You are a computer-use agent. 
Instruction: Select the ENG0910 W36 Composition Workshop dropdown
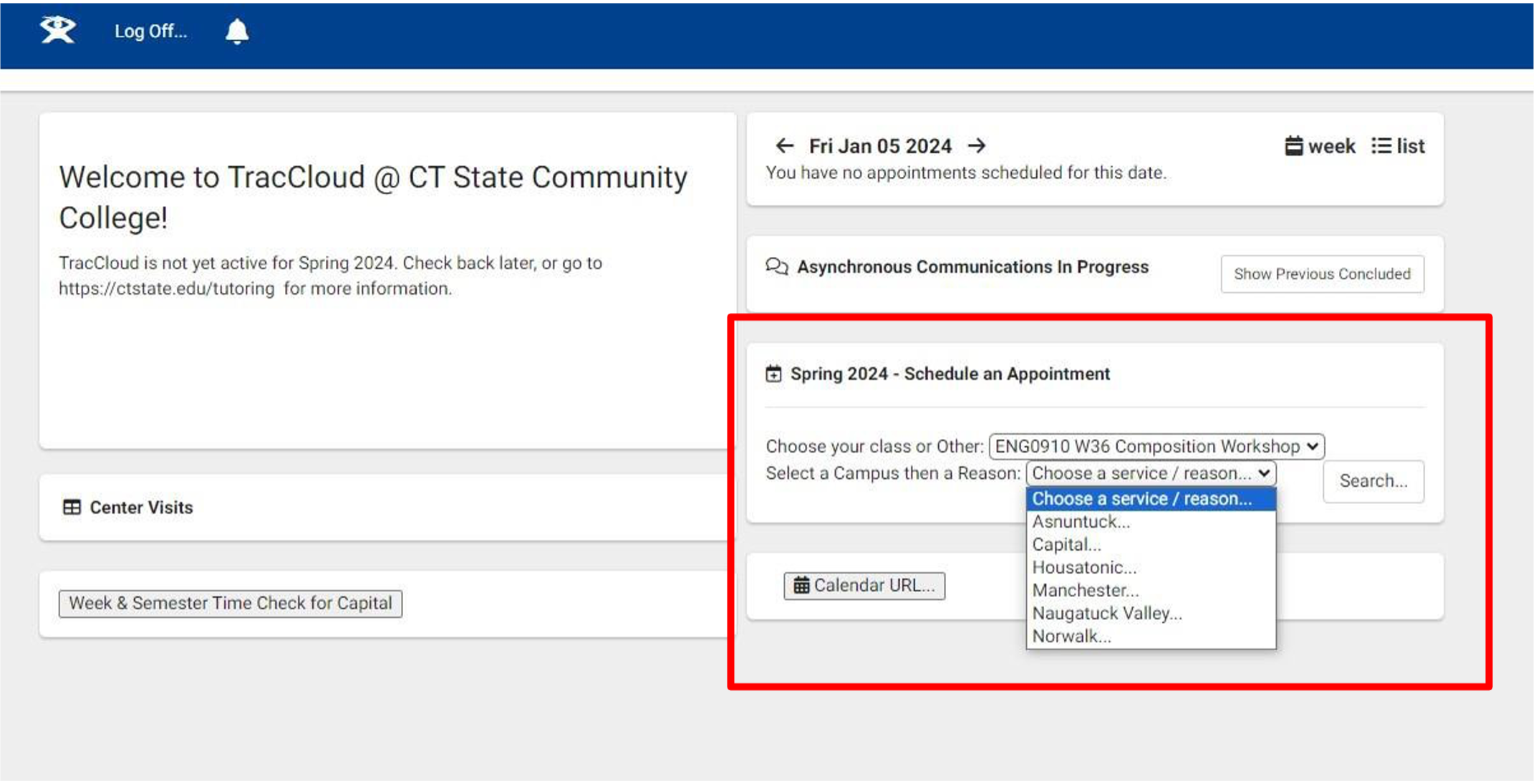(x=1155, y=446)
